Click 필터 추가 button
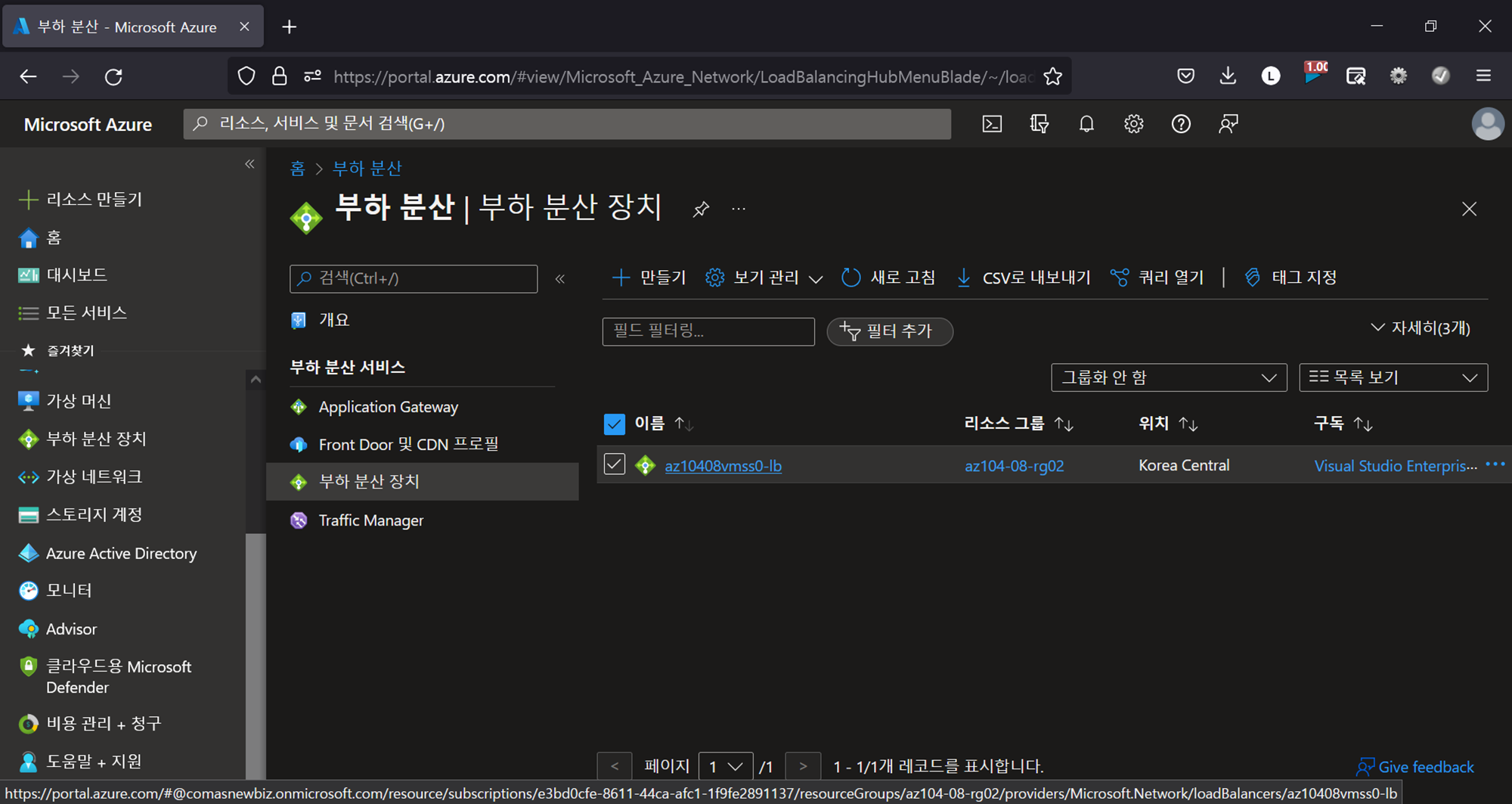 point(890,331)
